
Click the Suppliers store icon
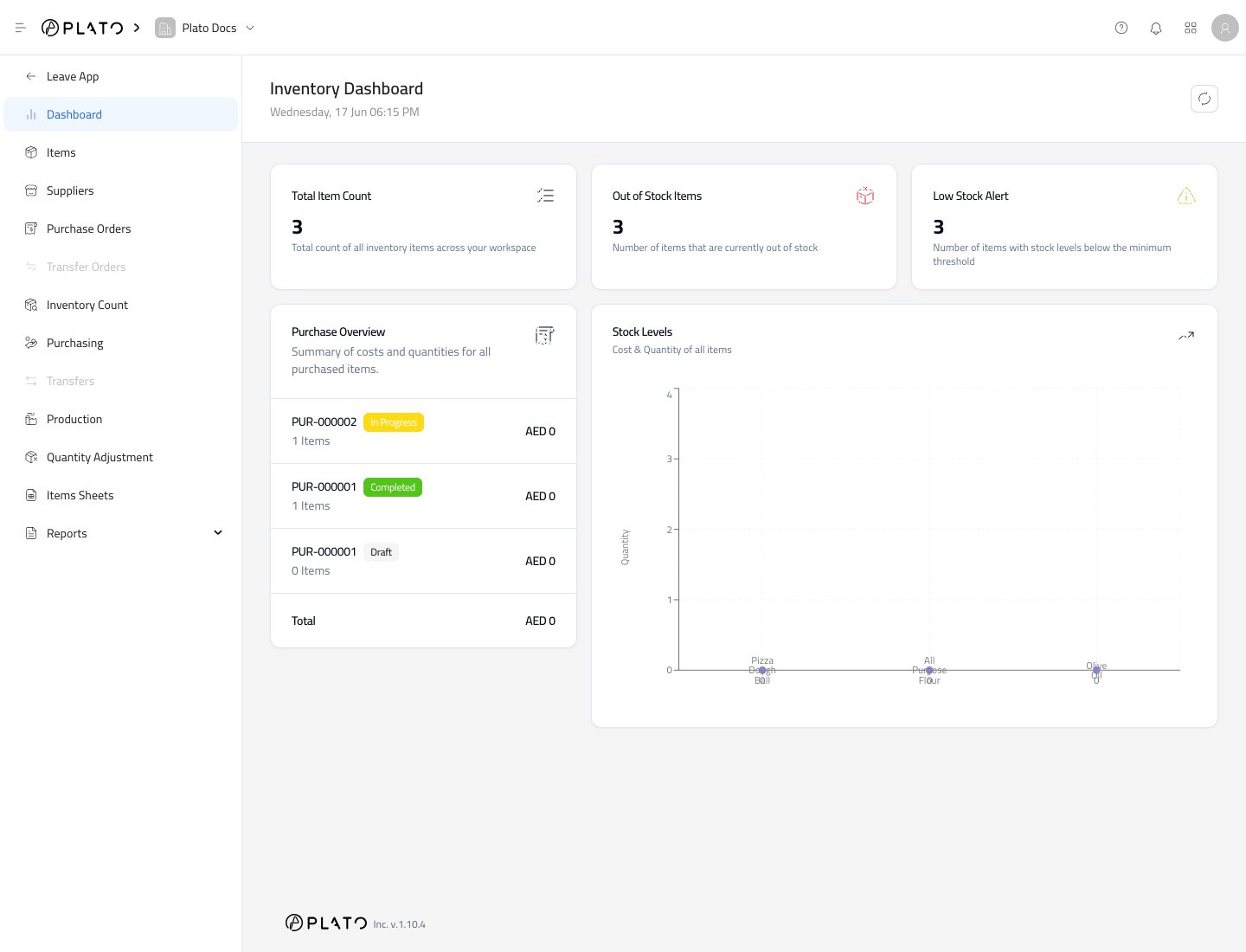tap(31, 190)
